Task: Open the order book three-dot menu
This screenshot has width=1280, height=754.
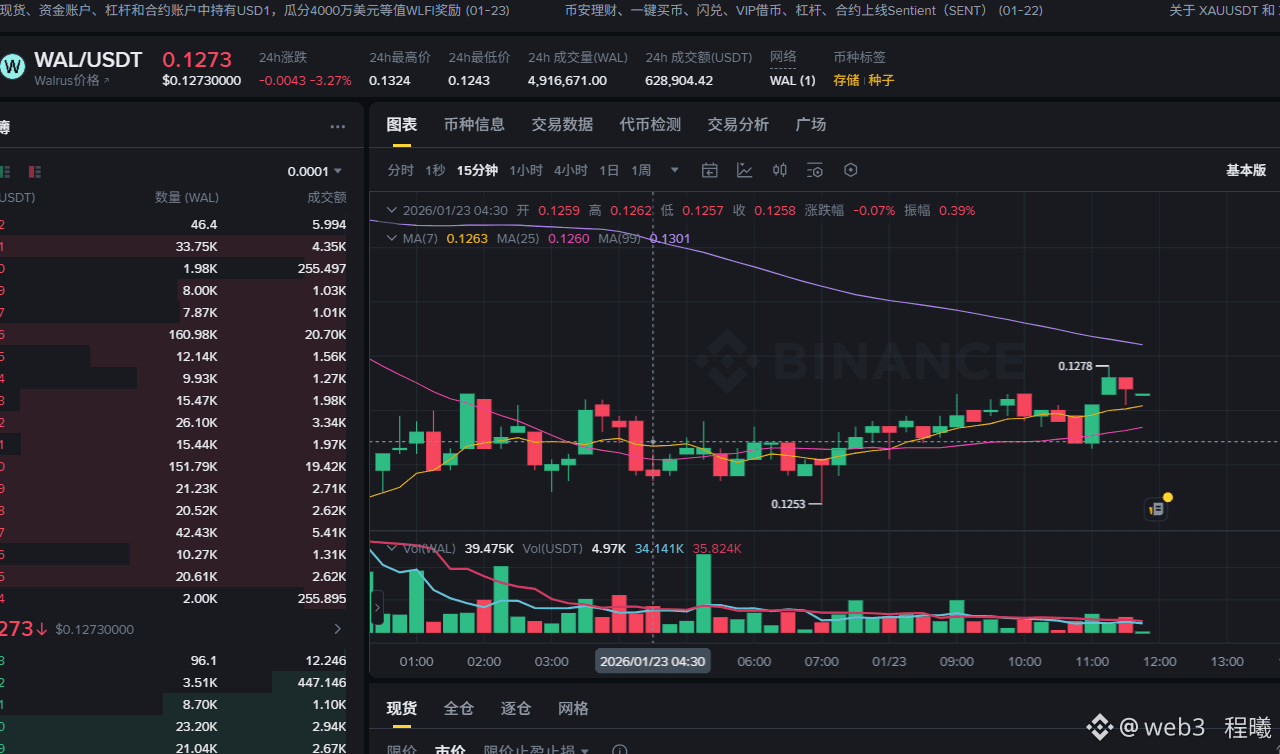Action: coord(338,127)
